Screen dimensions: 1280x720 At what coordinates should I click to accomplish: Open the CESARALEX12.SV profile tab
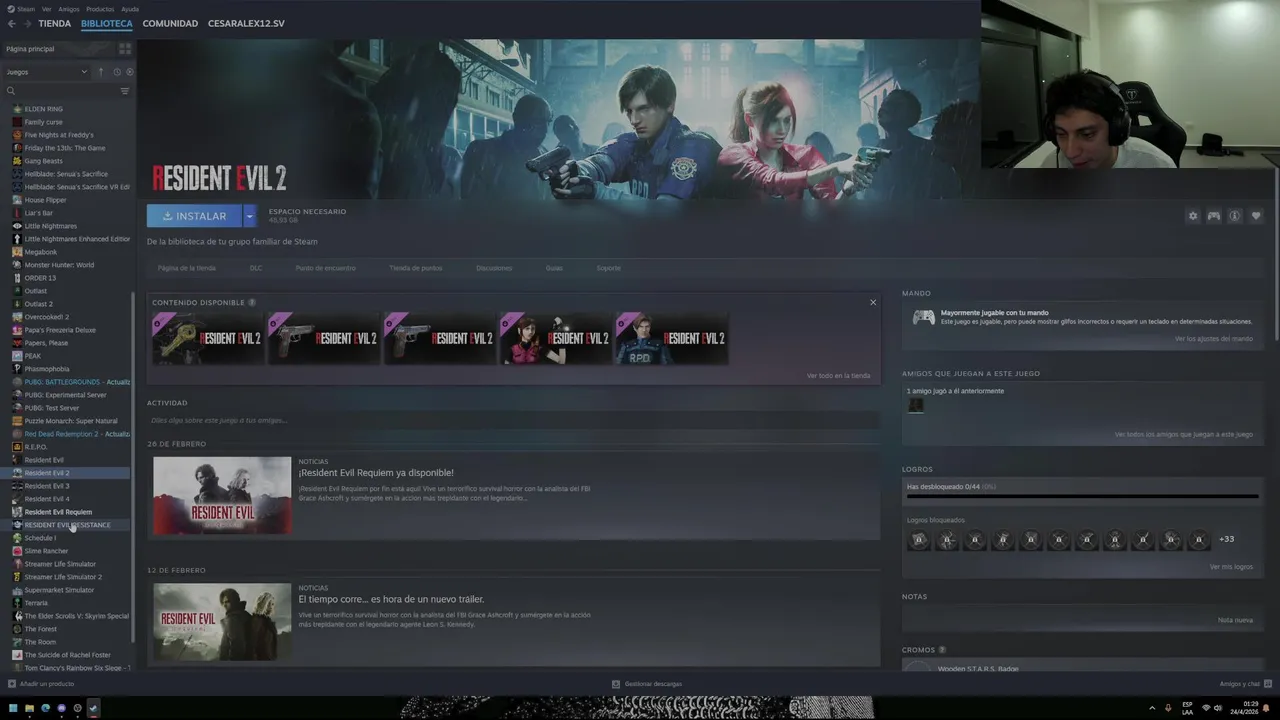[x=246, y=23]
